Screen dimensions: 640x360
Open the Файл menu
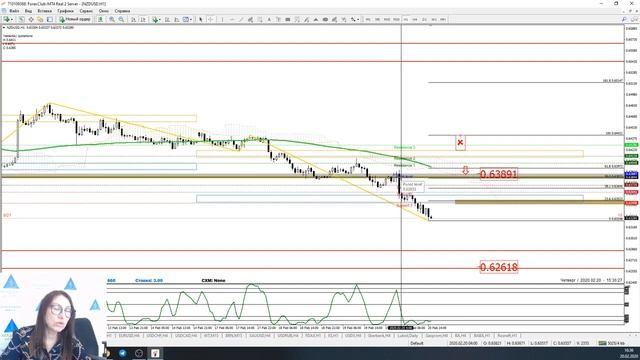click(14, 11)
